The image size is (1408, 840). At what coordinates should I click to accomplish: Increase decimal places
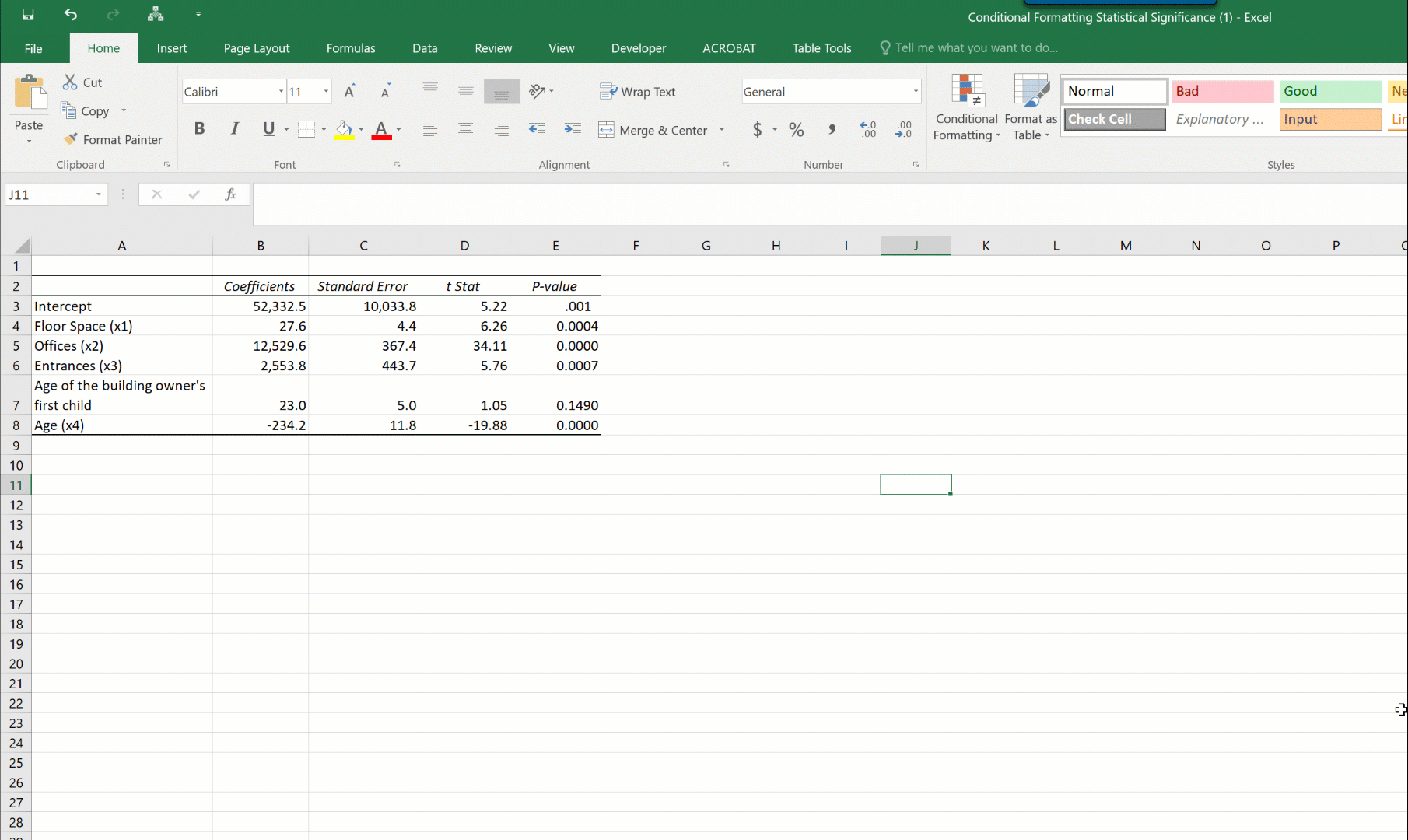point(867,130)
